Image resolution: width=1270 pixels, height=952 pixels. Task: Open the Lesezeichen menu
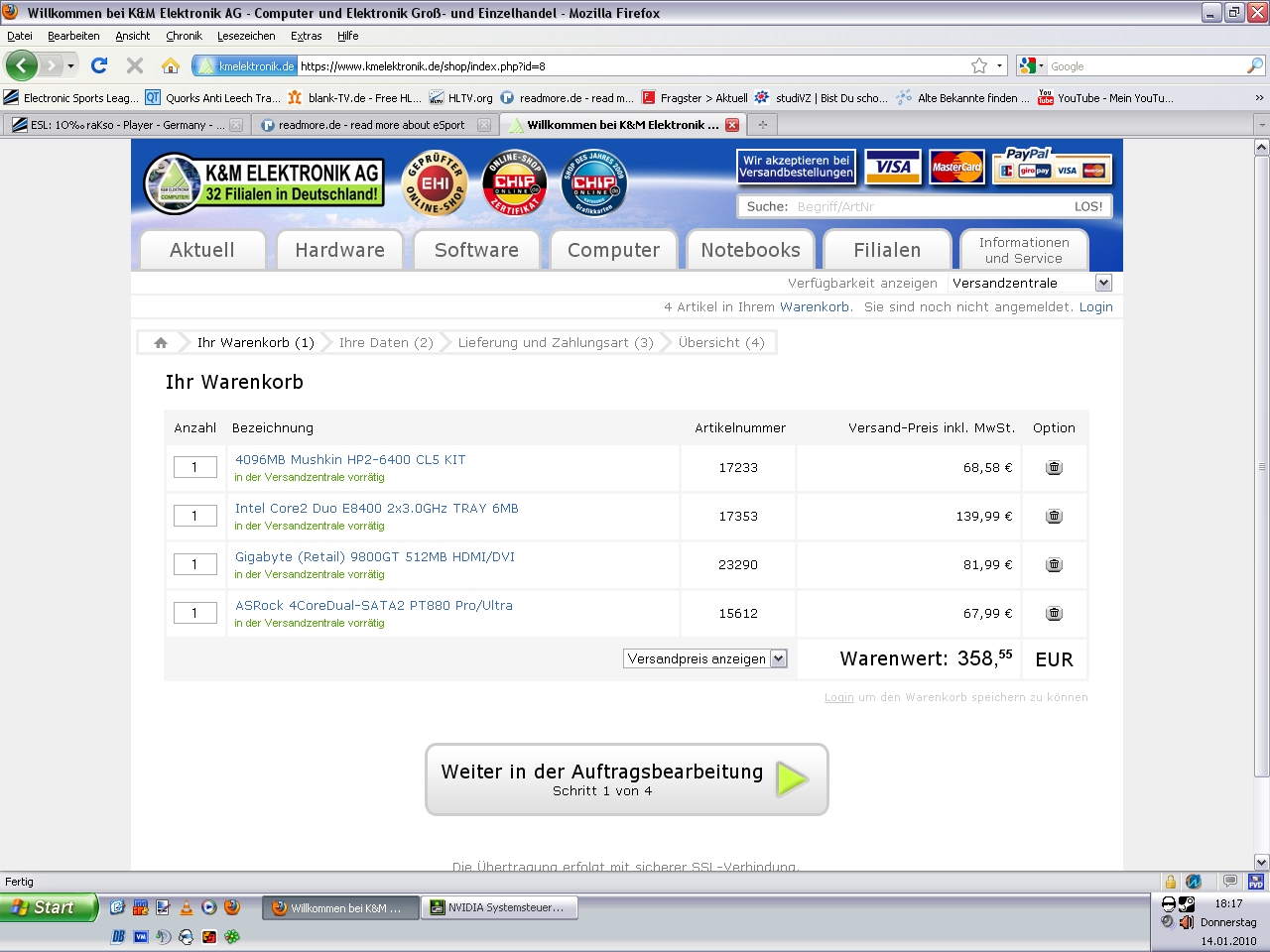[x=246, y=36]
